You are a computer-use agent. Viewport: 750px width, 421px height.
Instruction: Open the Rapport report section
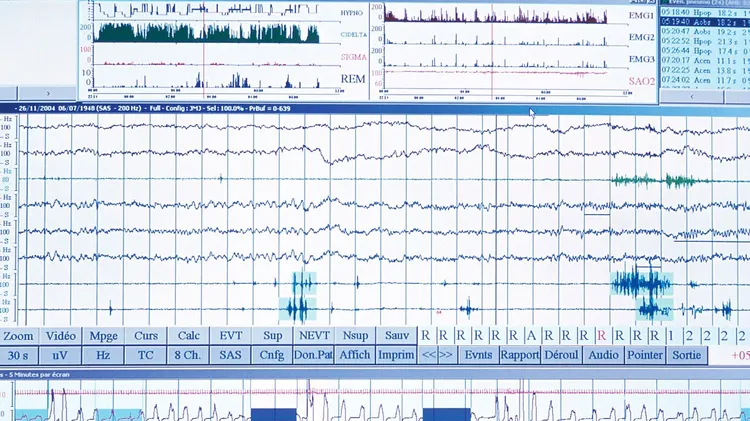click(x=520, y=355)
